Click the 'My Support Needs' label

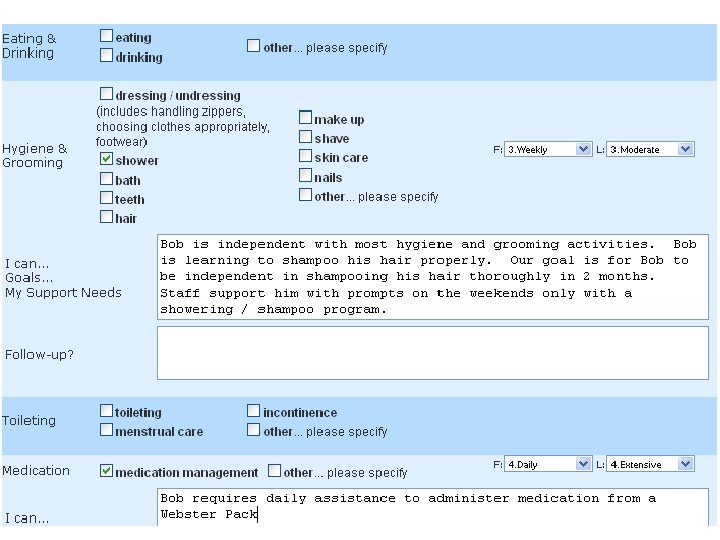pyautogui.click(x=63, y=292)
